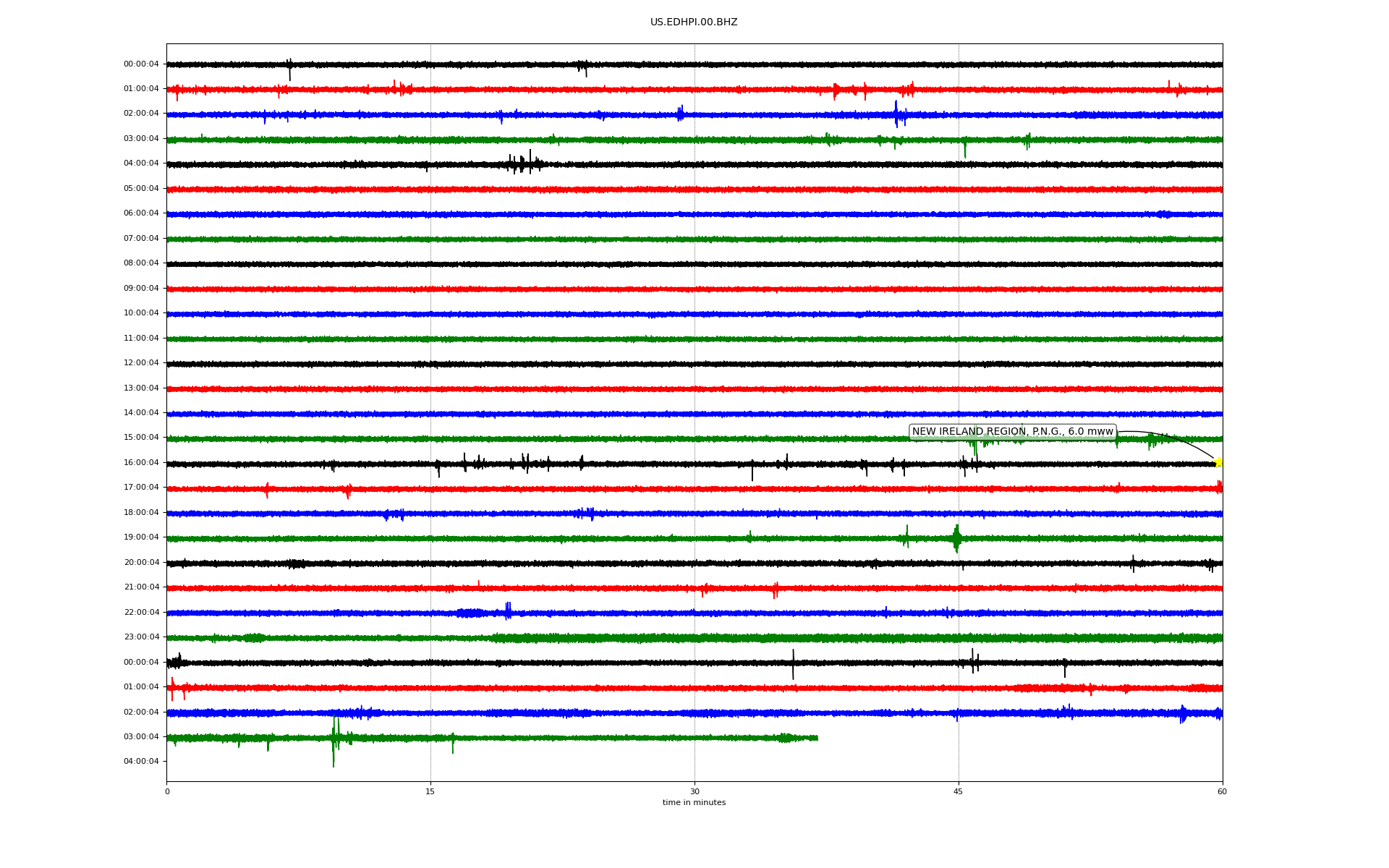Click the yellow star earthquake marker

pos(1218,462)
